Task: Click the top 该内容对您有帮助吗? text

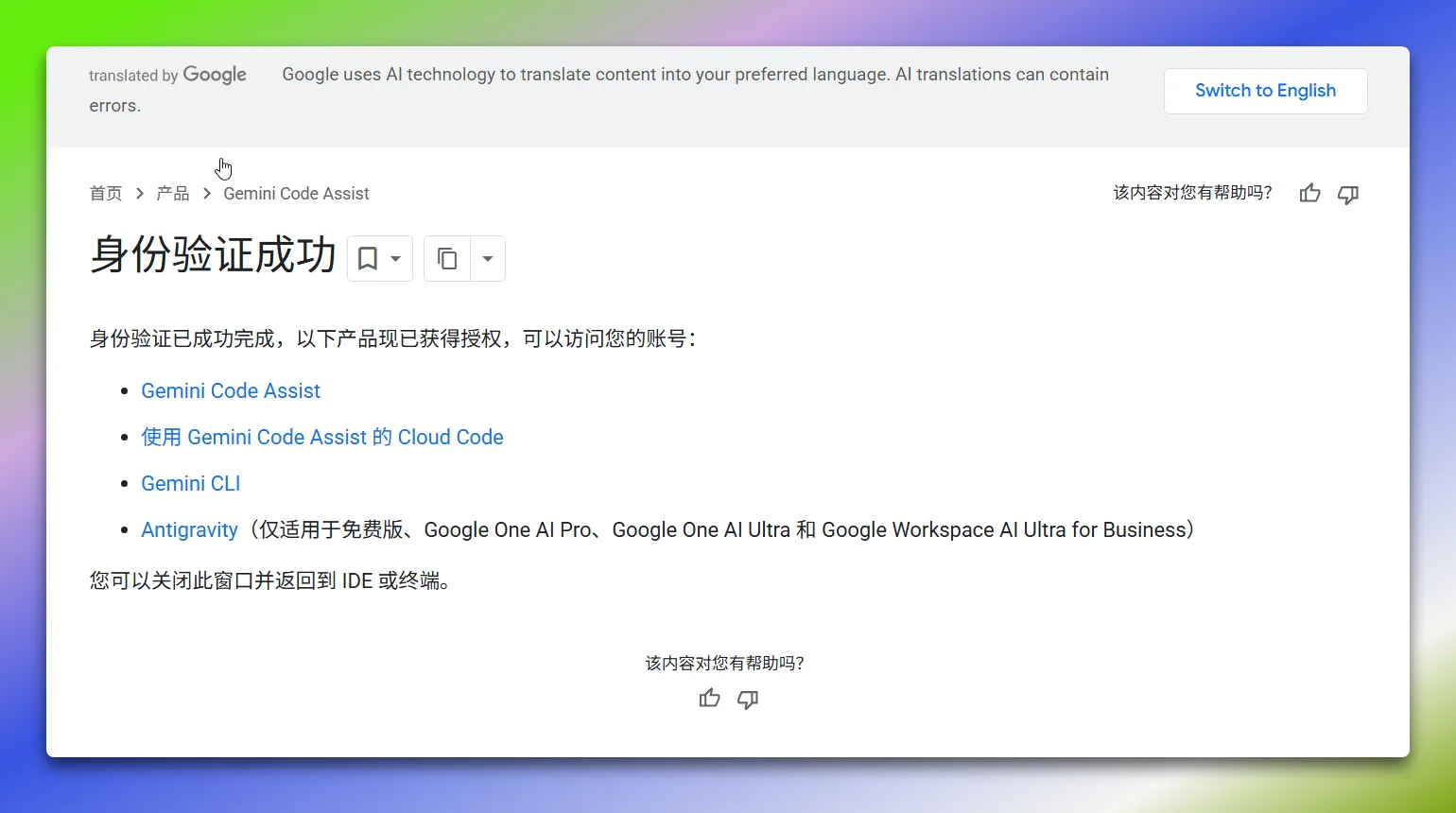Action: (x=1192, y=193)
